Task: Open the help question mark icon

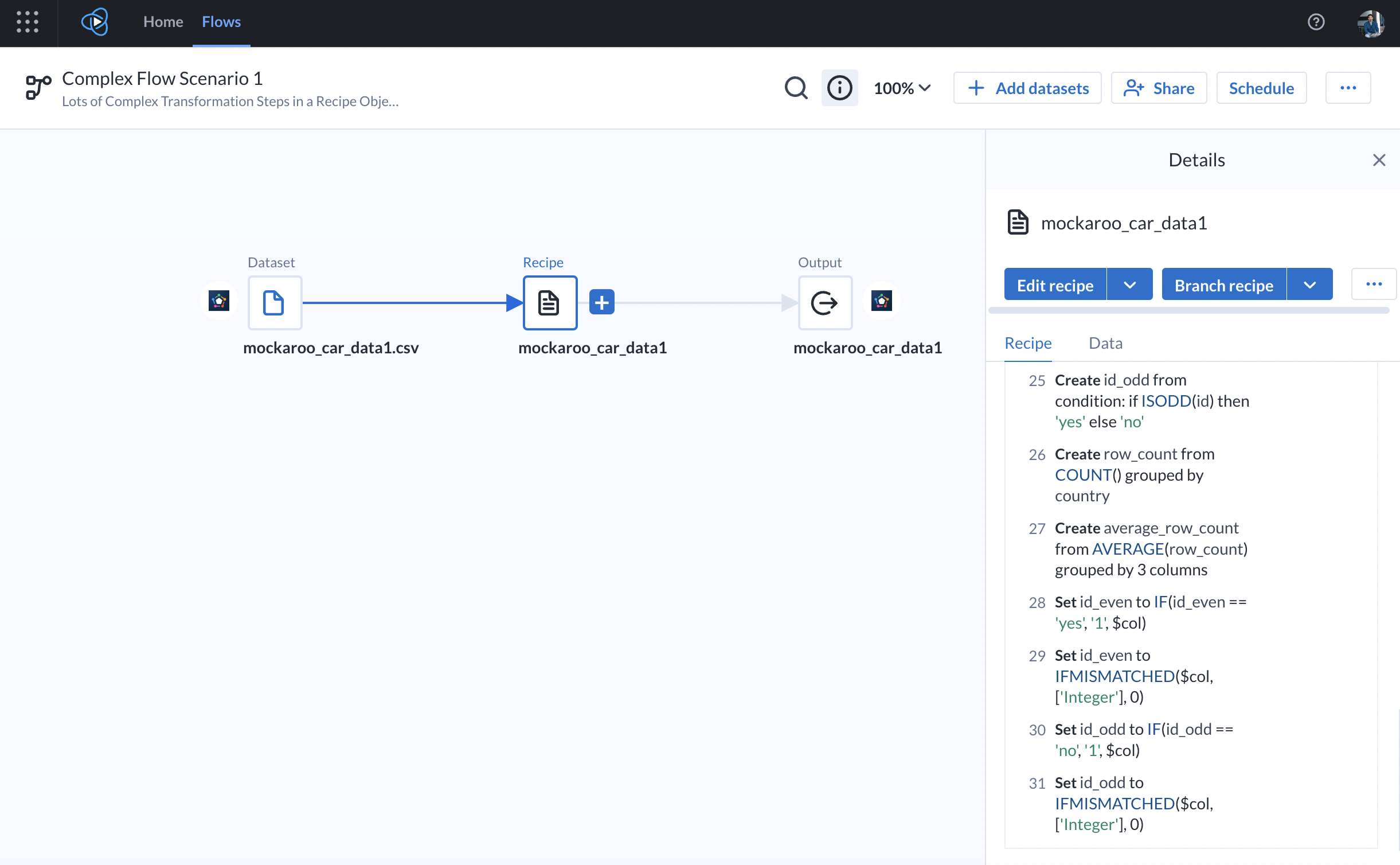Action: tap(1316, 22)
